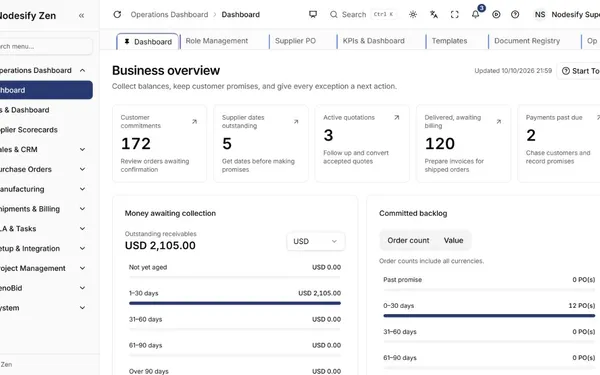Expand Project Management menu

(x=82, y=268)
